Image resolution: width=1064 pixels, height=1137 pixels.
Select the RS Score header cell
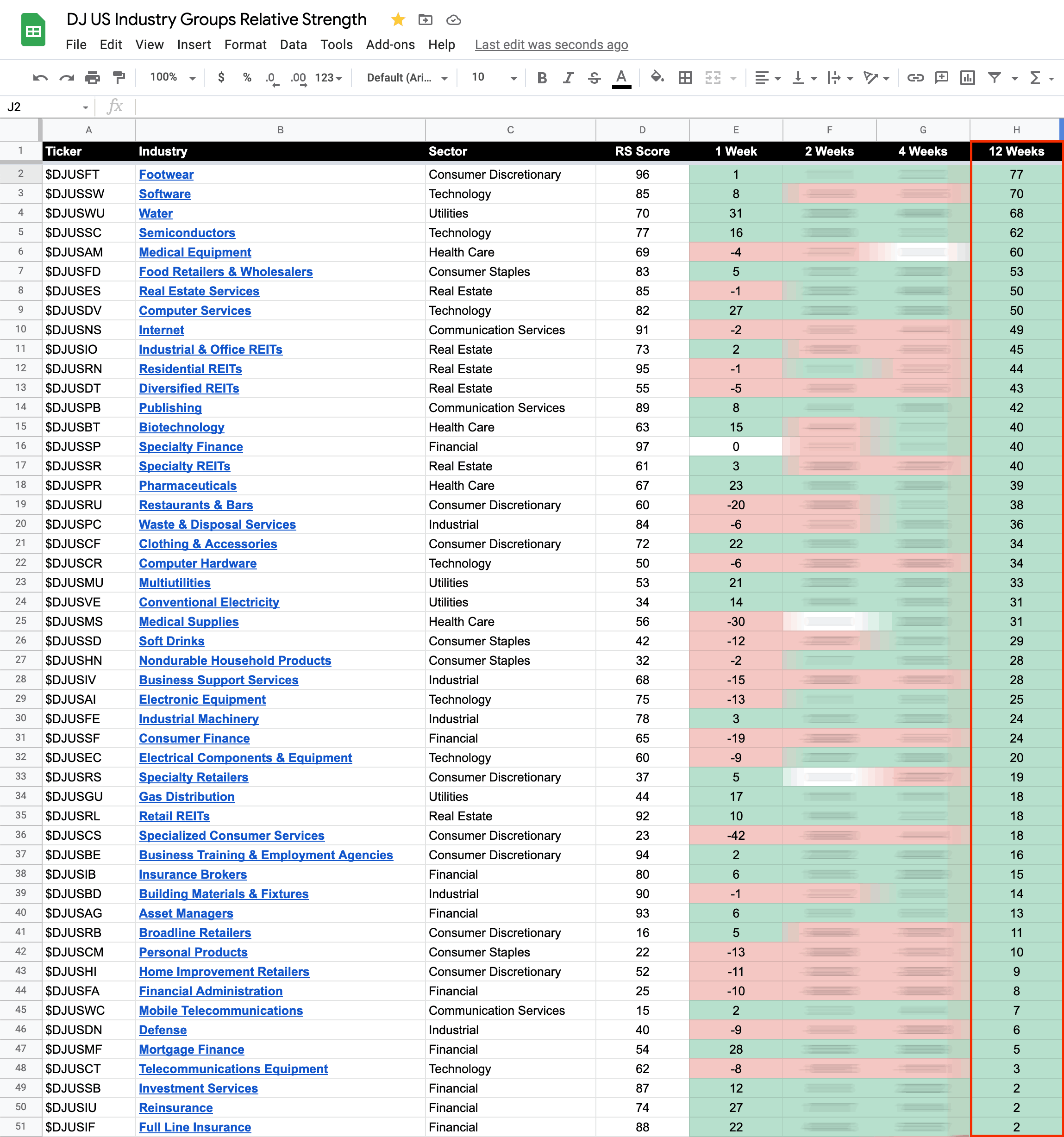[x=642, y=151]
